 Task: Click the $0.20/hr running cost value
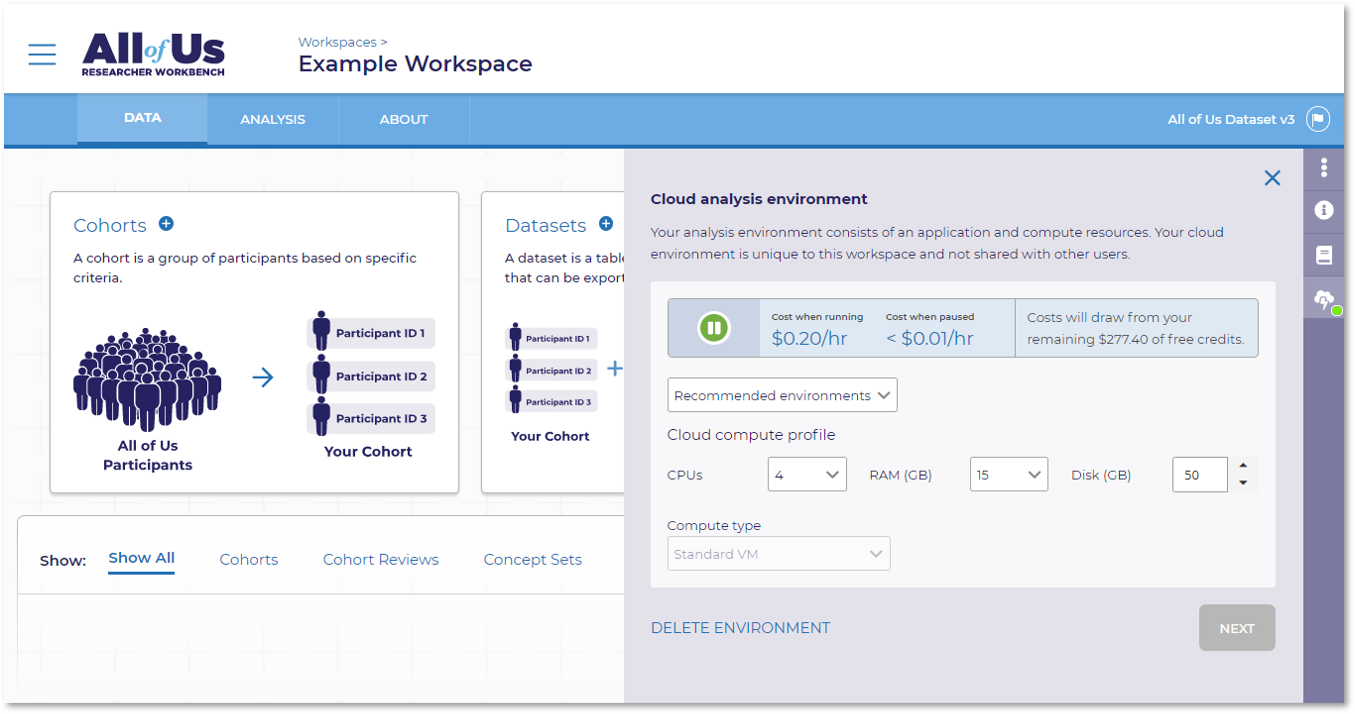coord(809,338)
